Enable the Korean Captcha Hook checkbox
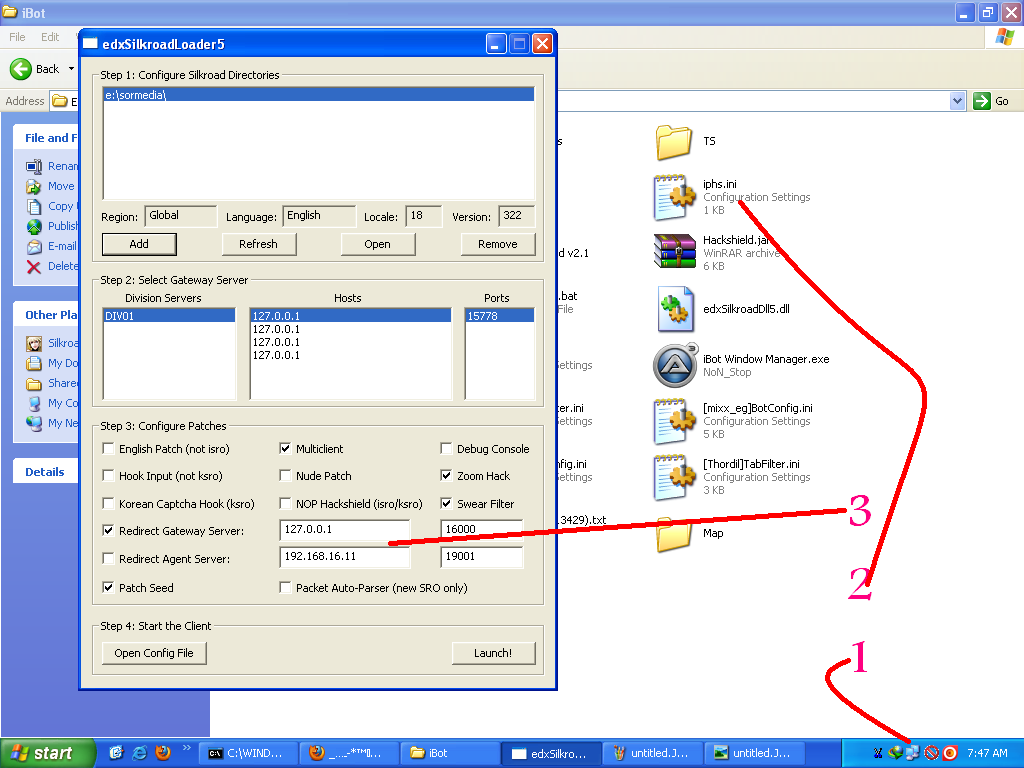The image size is (1024, 768). (108, 504)
